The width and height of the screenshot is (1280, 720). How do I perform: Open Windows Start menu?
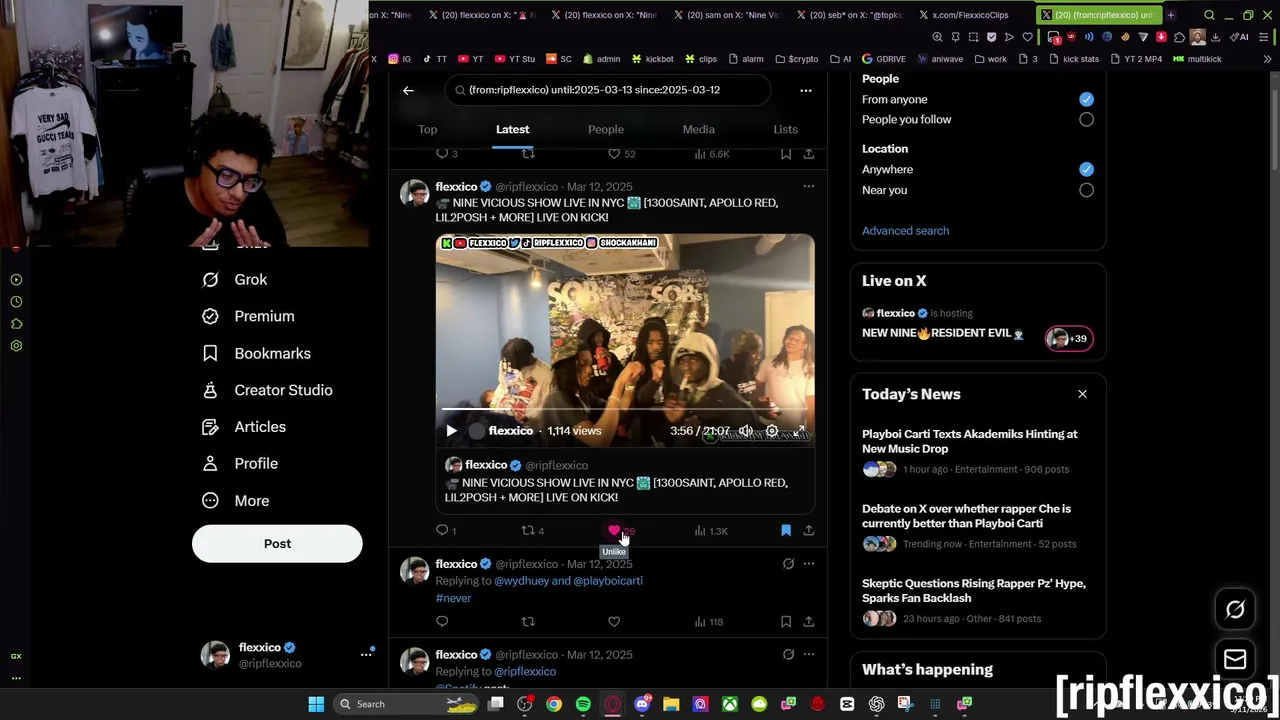click(x=316, y=704)
